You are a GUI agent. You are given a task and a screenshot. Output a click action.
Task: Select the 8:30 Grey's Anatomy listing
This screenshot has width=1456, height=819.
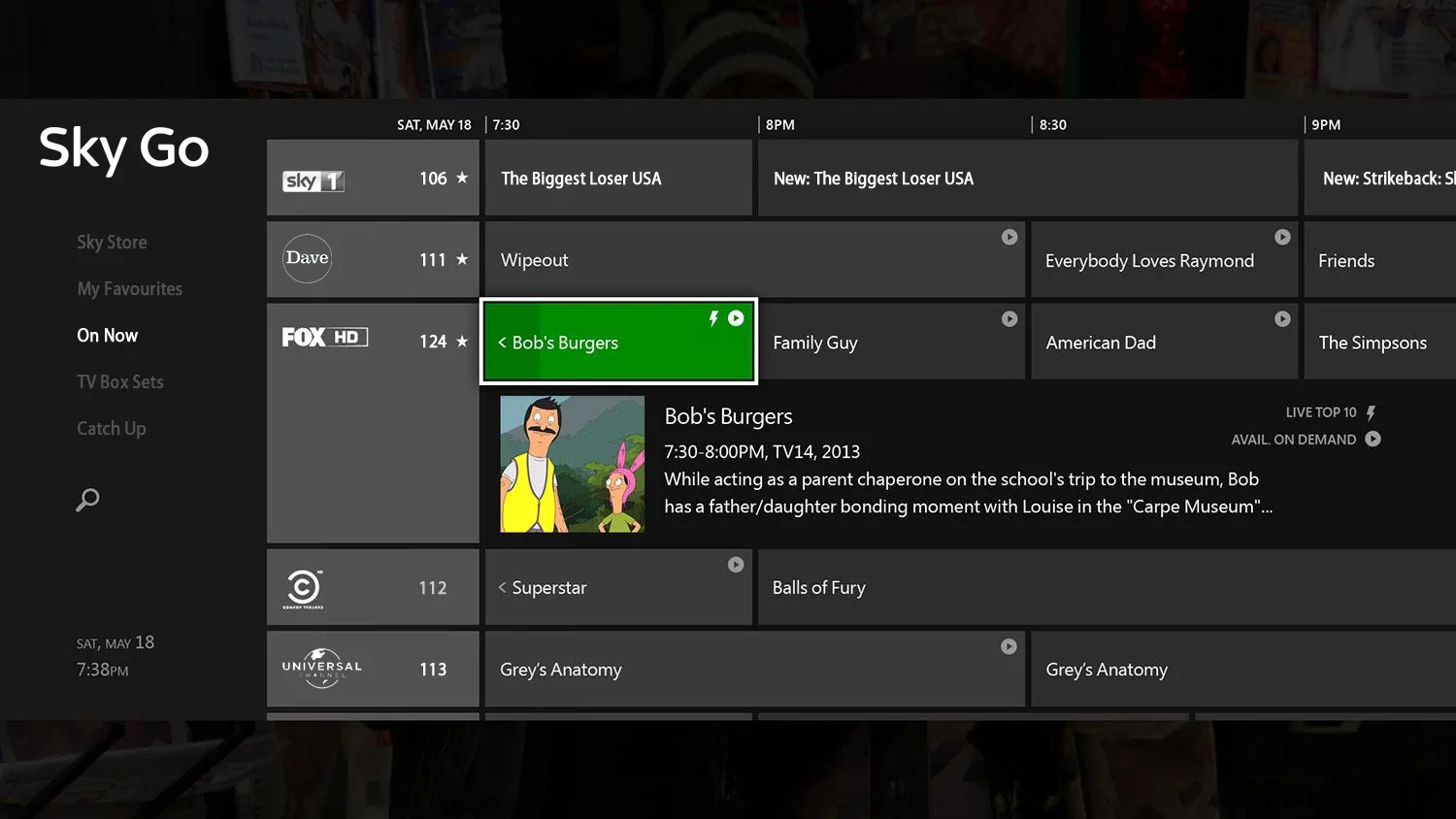[x=1243, y=670]
